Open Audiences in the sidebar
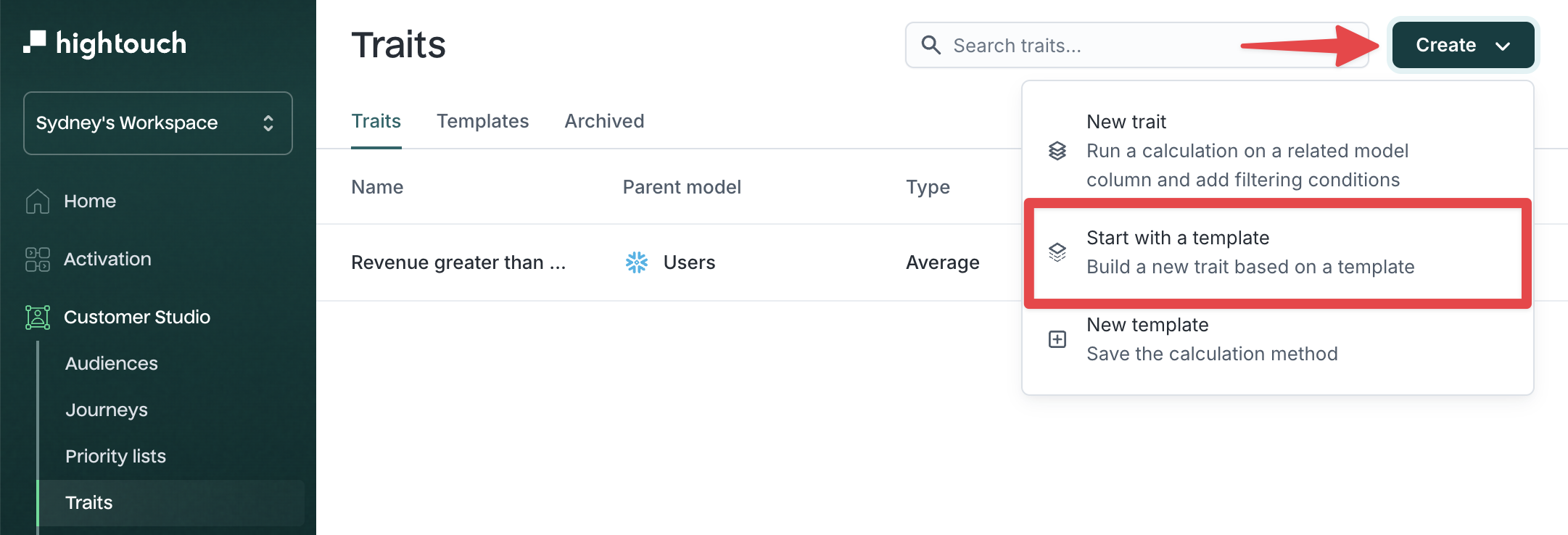This screenshot has height=535, width=1568. coord(112,363)
